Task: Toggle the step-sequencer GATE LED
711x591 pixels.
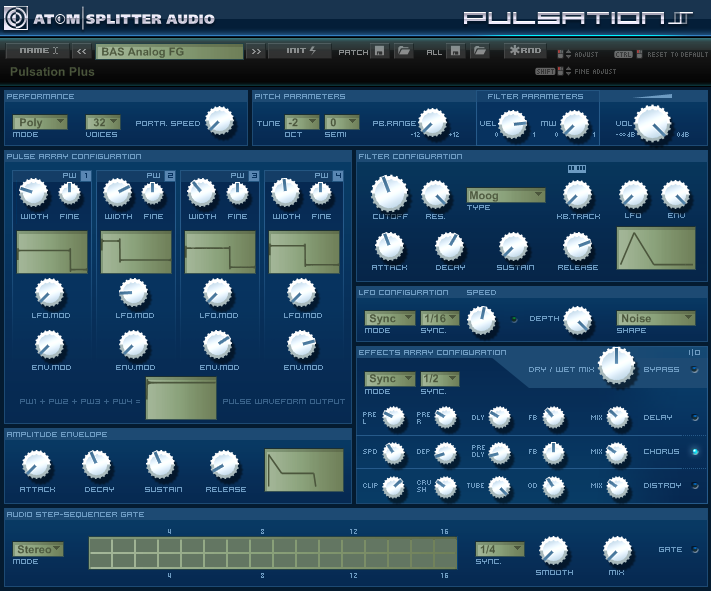Action: pos(695,549)
